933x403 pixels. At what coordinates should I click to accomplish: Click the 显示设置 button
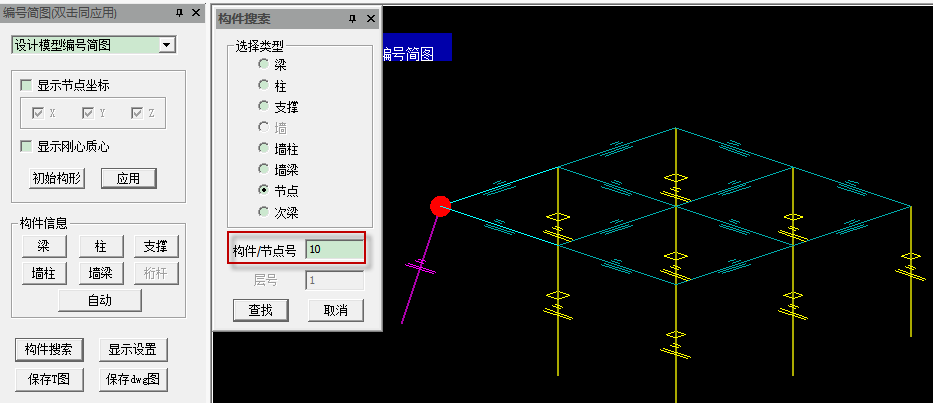click(133, 350)
